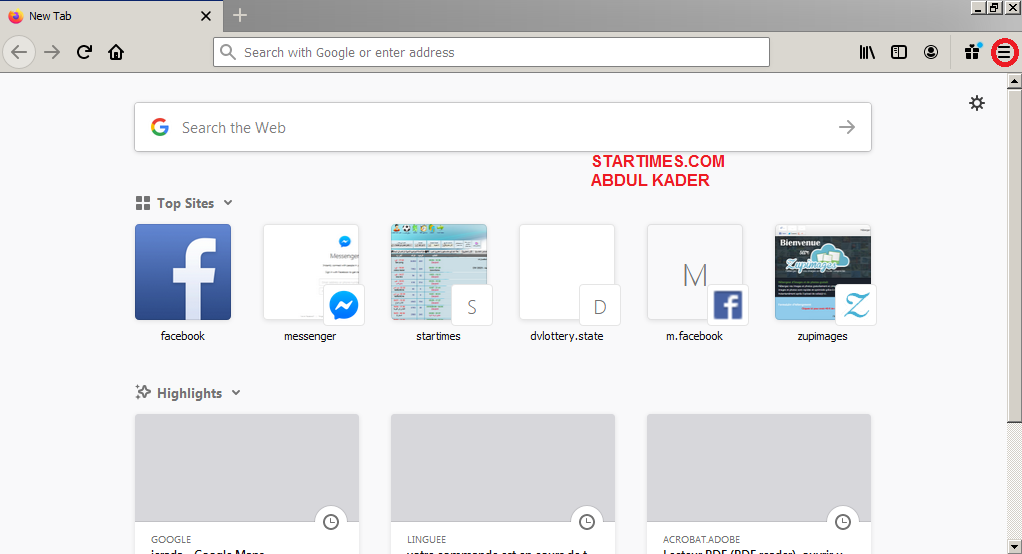Open the LINGUEE highlight card image
Image resolution: width=1022 pixels, height=554 pixels.
pos(503,468)
